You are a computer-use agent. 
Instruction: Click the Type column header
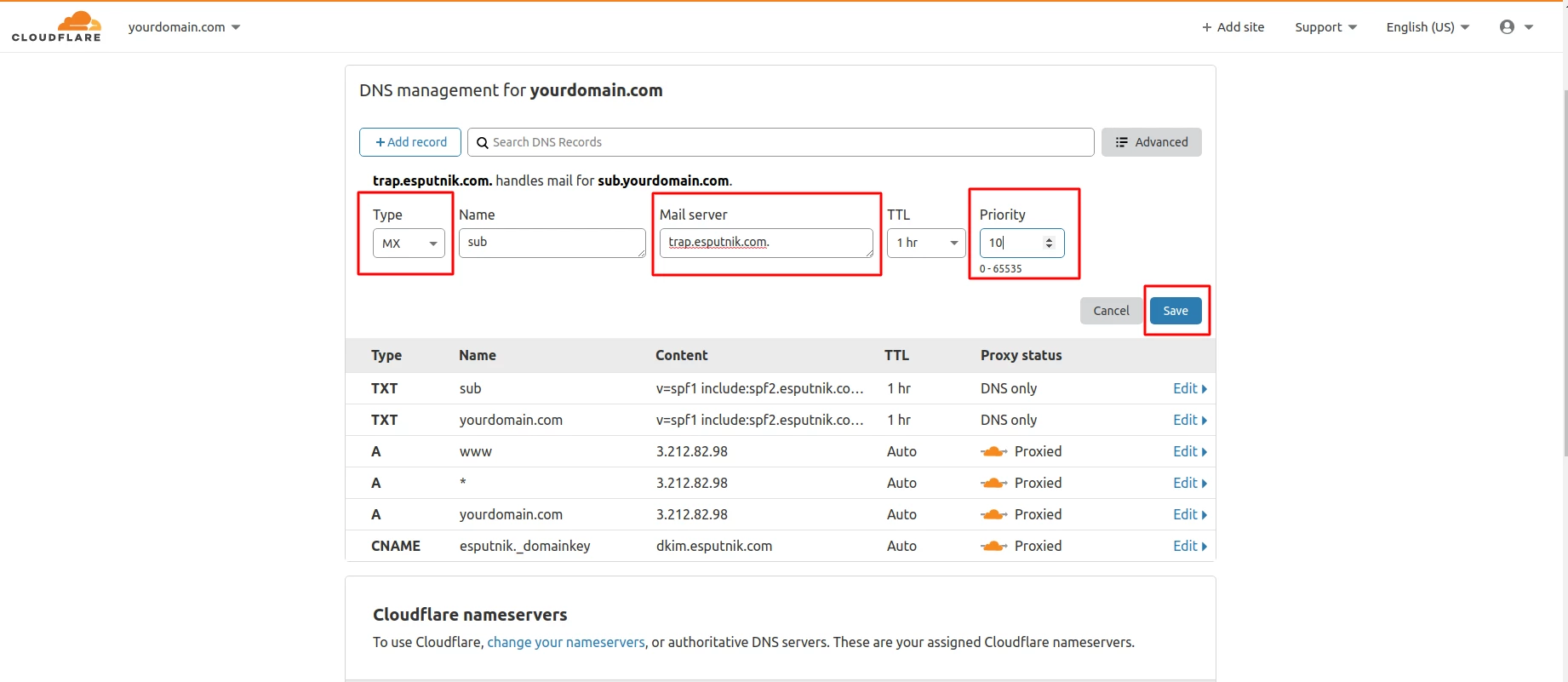click(x=386, y=356)
